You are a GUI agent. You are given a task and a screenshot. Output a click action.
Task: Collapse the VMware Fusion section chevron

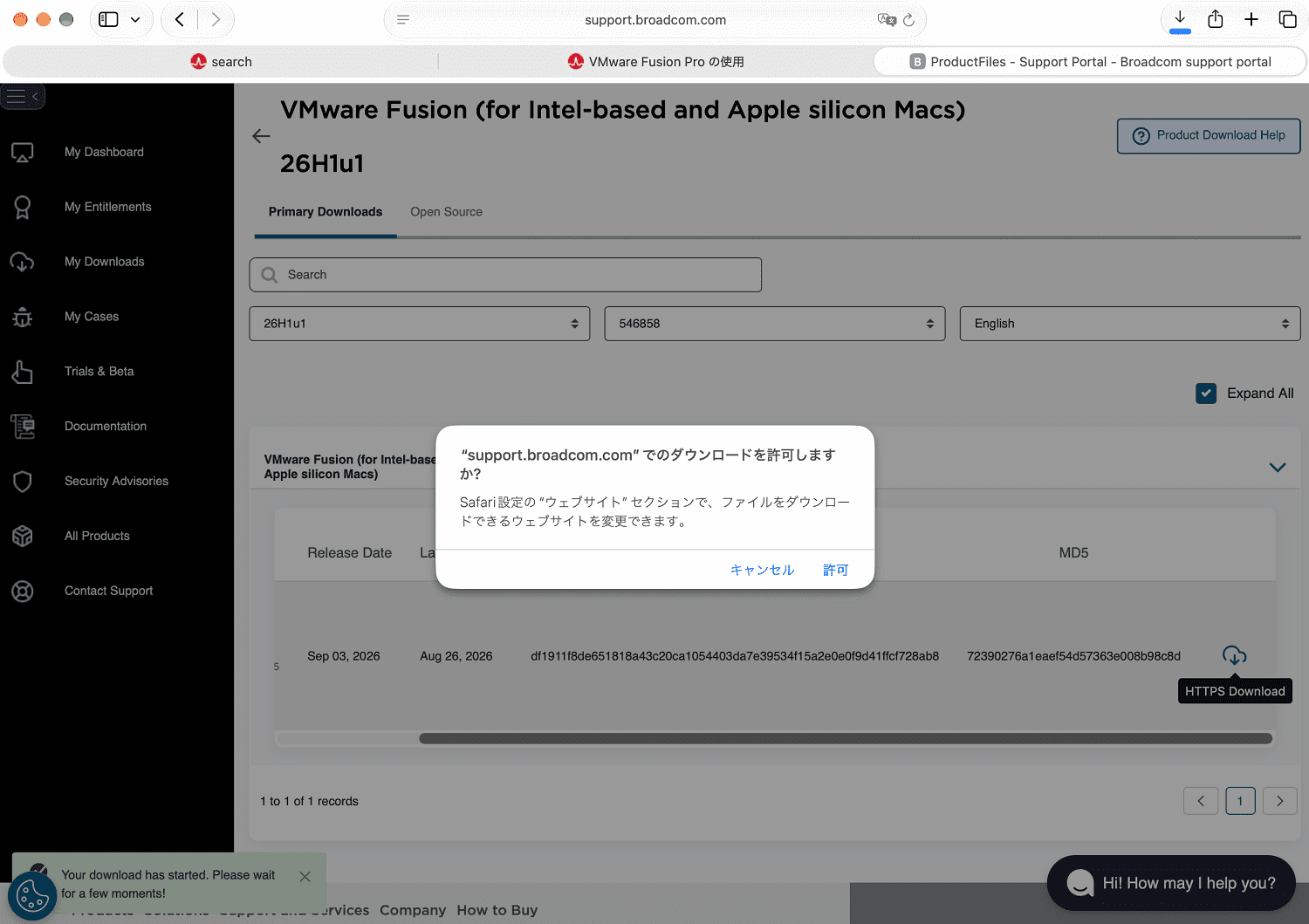1278,468
